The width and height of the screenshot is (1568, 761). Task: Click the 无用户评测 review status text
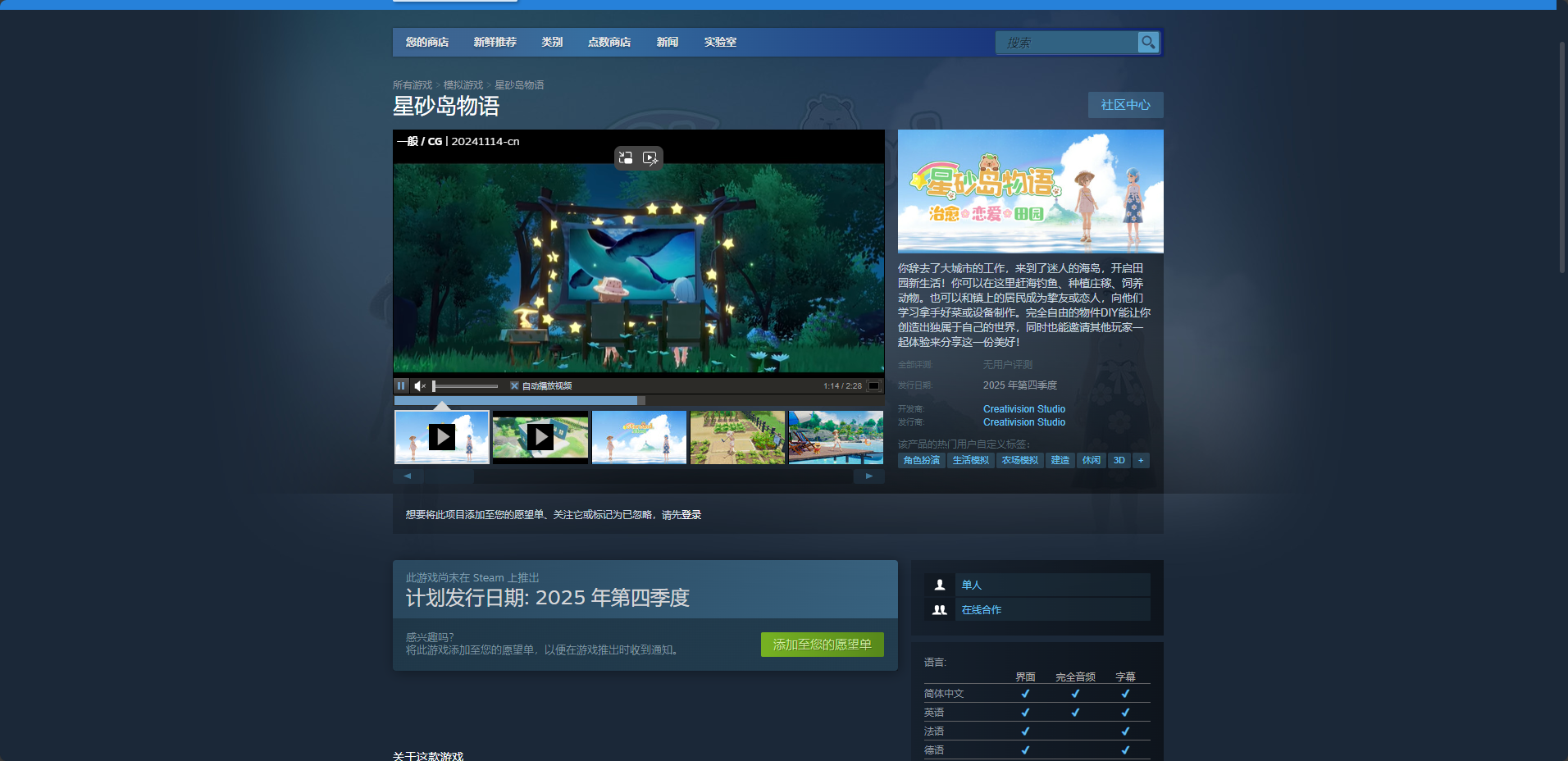tap(1008, 365)
